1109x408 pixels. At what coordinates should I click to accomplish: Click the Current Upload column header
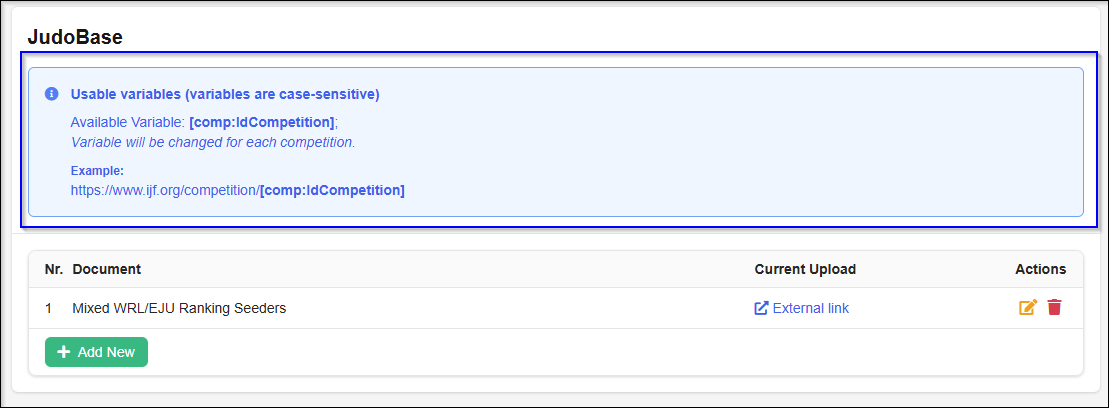pyautogui.click(x=805, y=269)
